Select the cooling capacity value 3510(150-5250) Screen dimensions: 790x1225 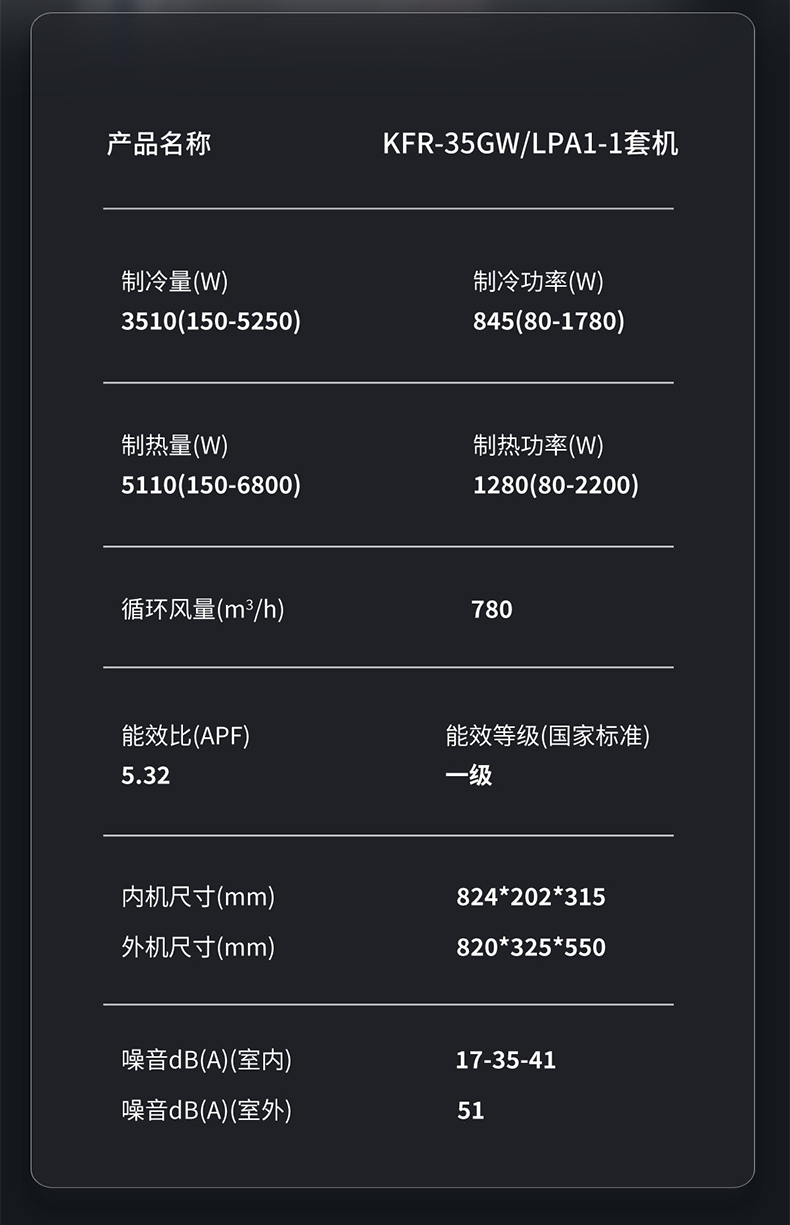(x=211, y=321)
